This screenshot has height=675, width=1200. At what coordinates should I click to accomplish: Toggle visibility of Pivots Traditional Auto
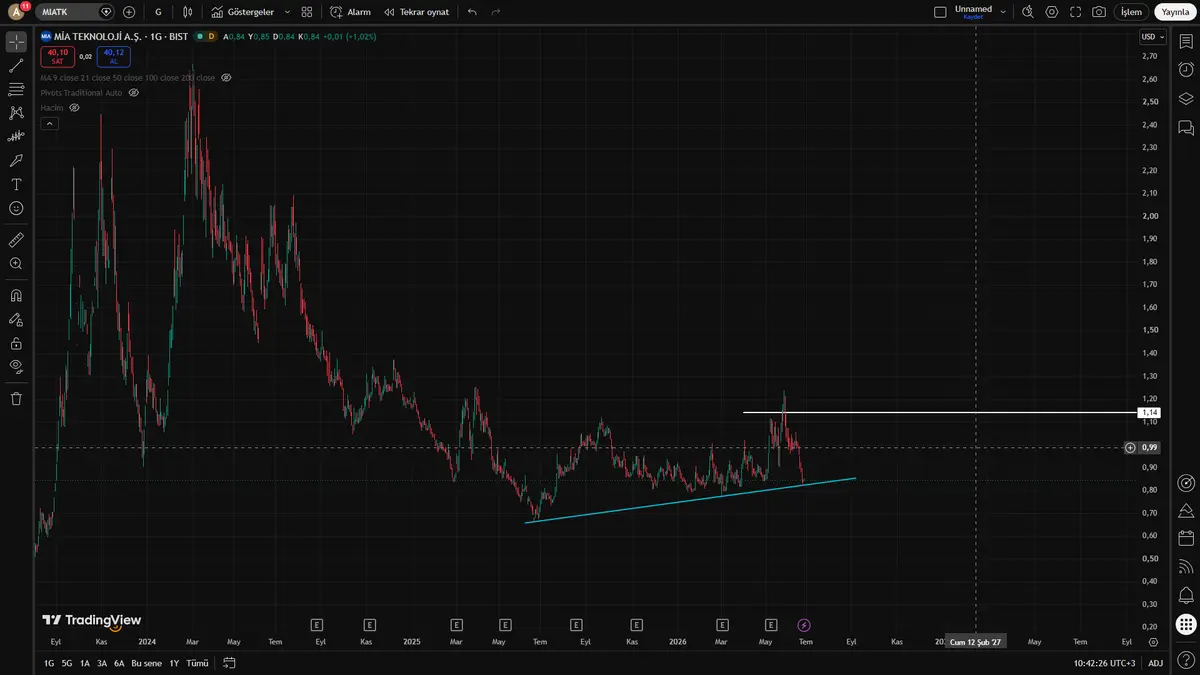click(x=133, y=92)
